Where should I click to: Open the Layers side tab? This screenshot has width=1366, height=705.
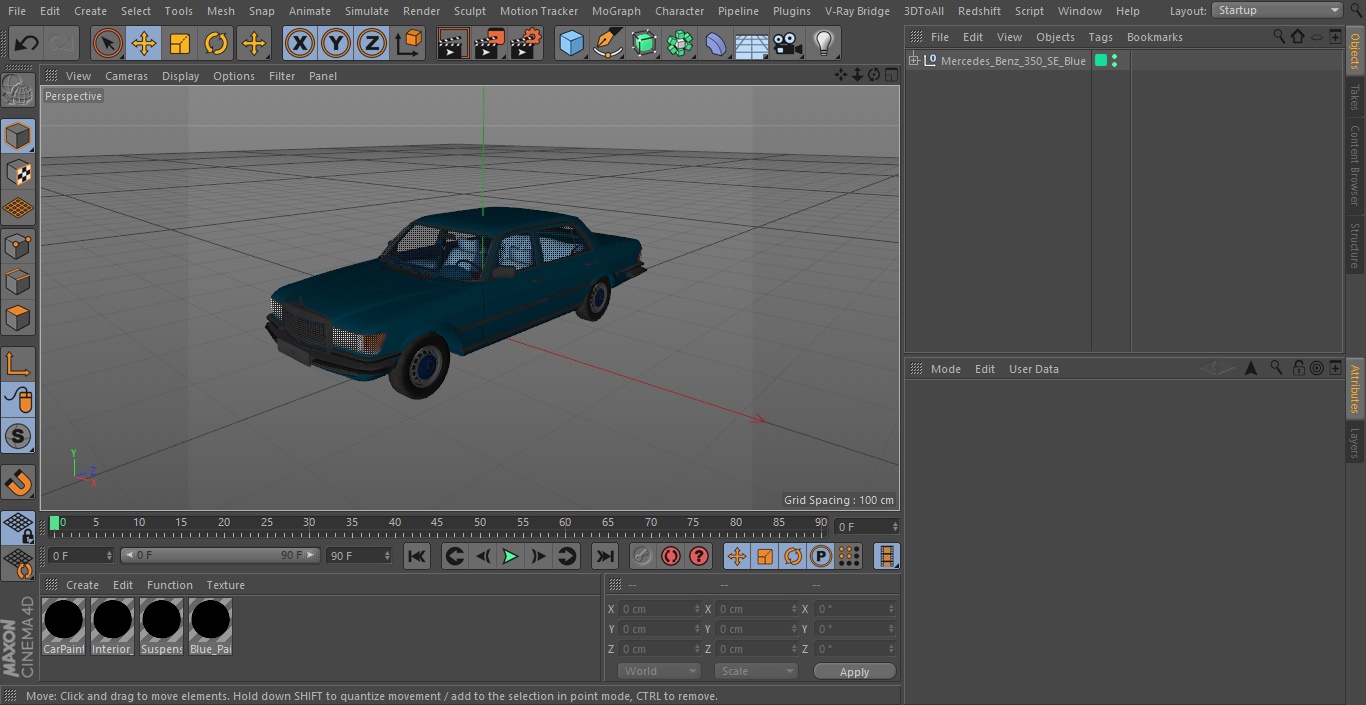point(1355,443)
